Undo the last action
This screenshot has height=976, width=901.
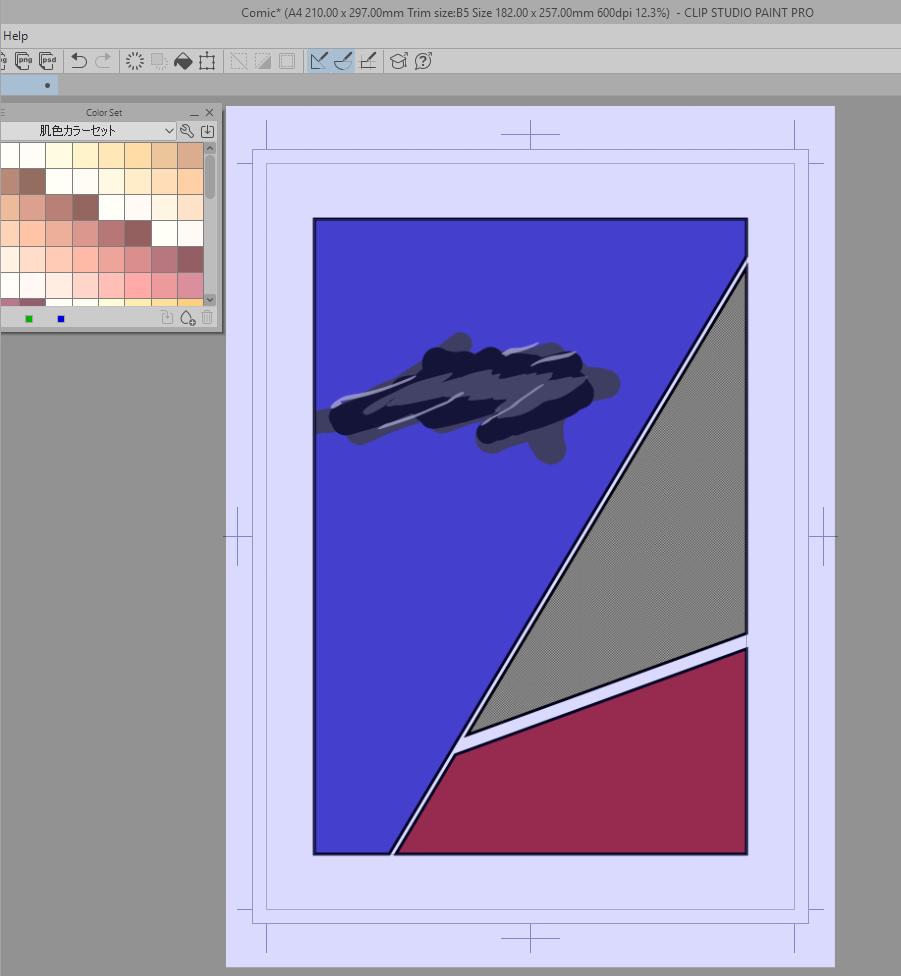(x=78, y=60)
